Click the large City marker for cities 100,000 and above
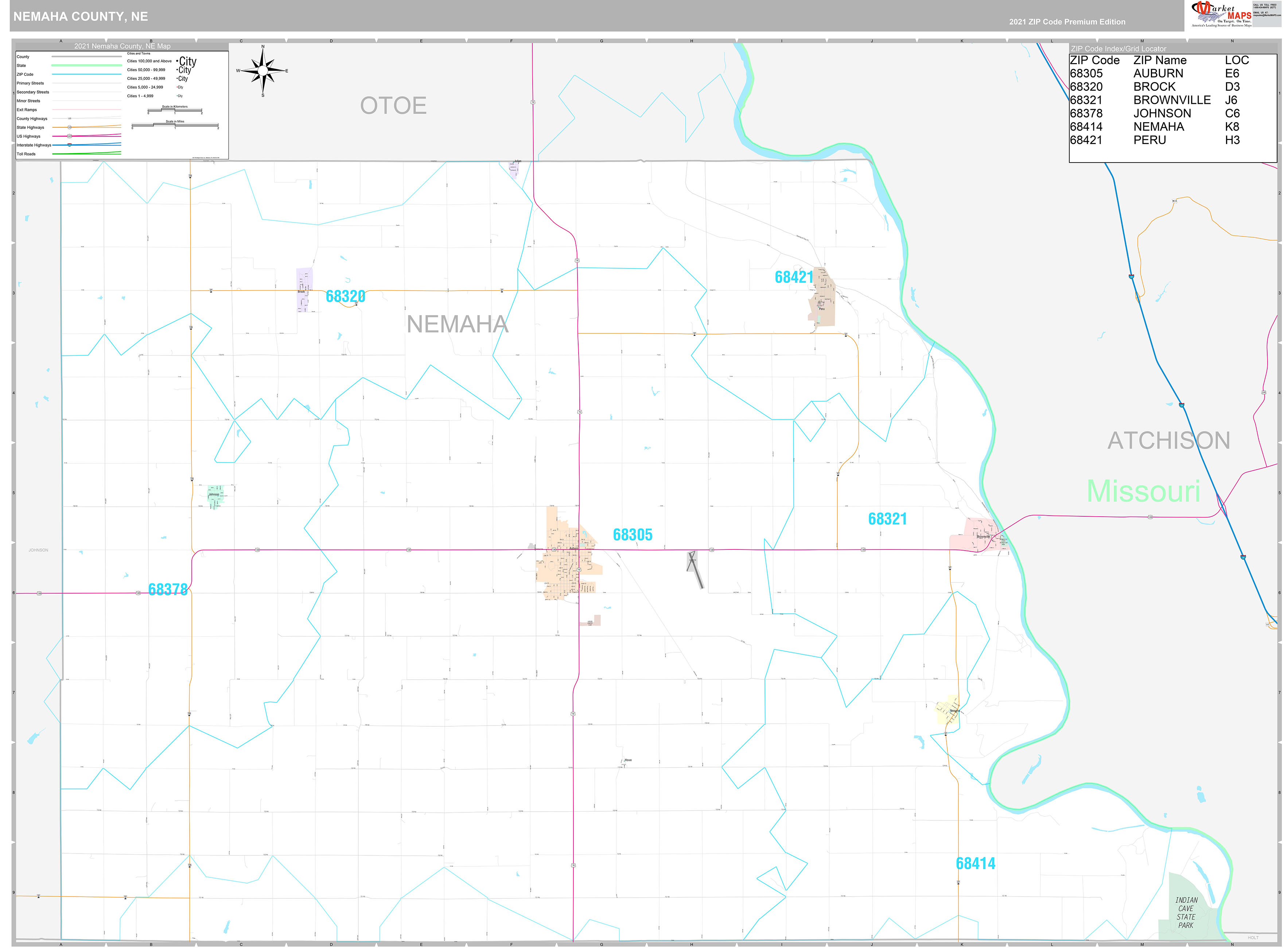This screenshot has width=1288, height=948. pos(187,61)
